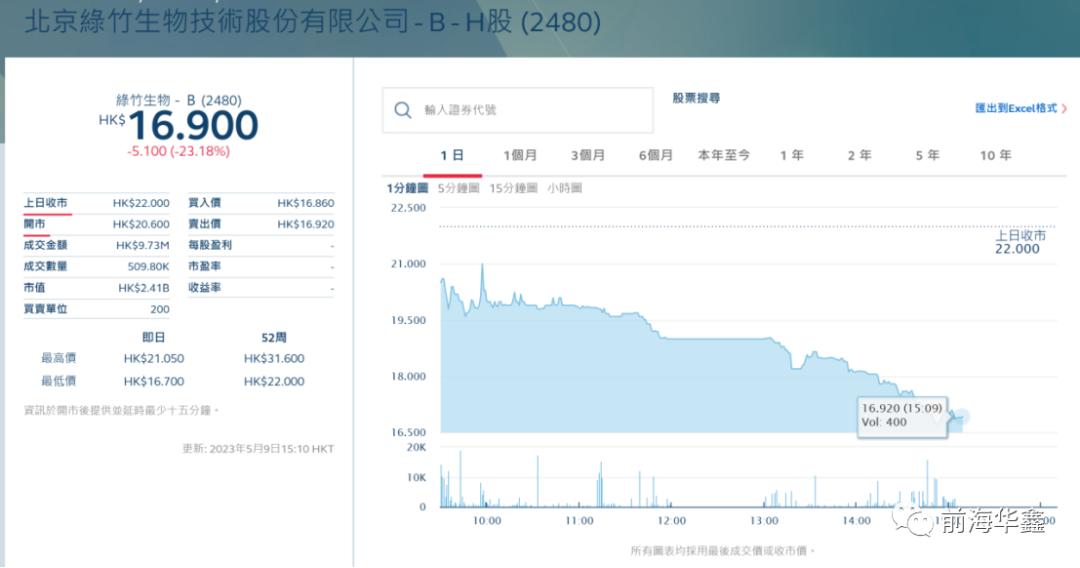The image size is (1080, 568).
Task: Click the 16.920 (15:09) chart tooltip
Action: pos(898,415)
